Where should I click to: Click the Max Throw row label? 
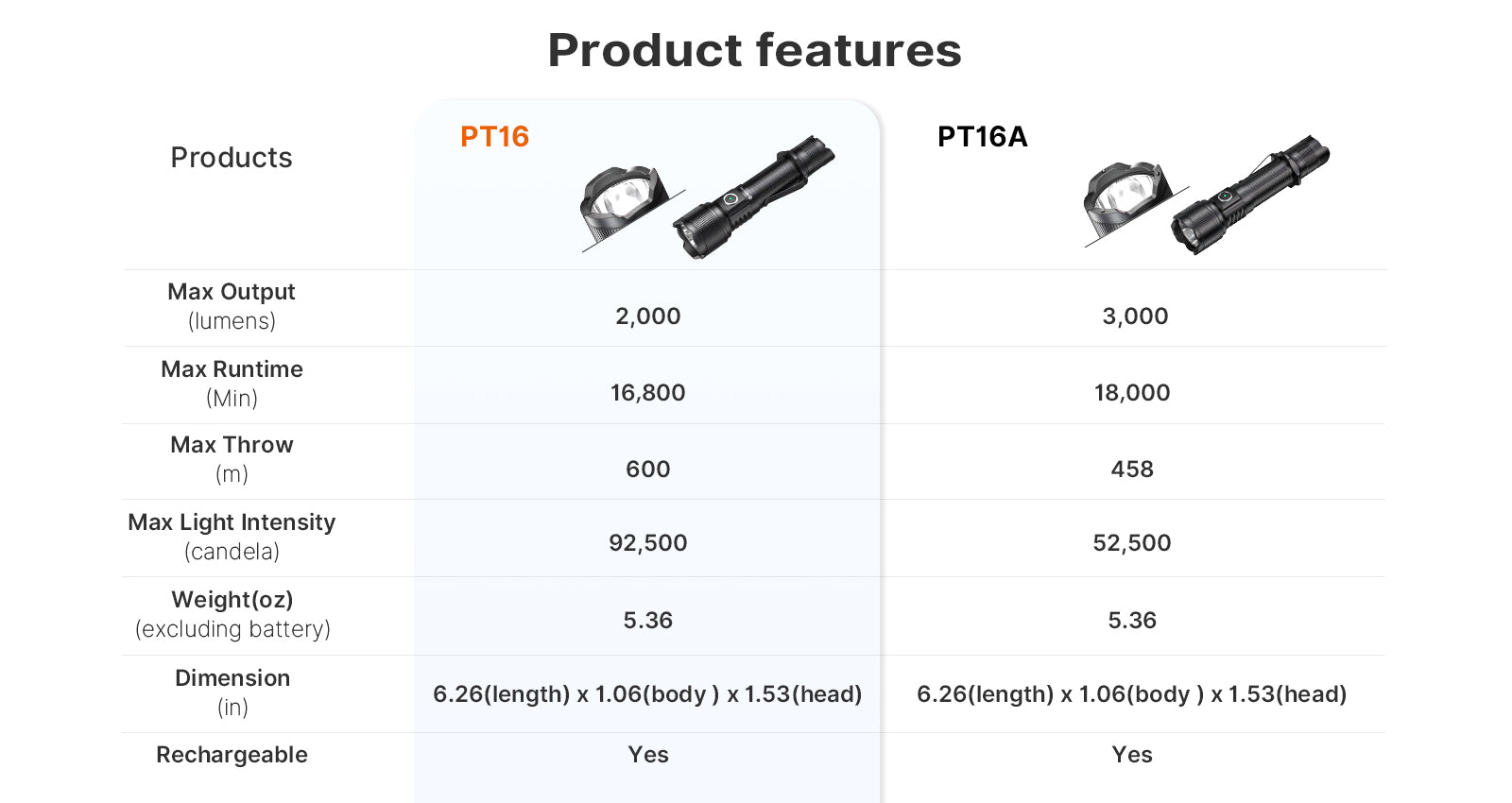coord(232,445)
